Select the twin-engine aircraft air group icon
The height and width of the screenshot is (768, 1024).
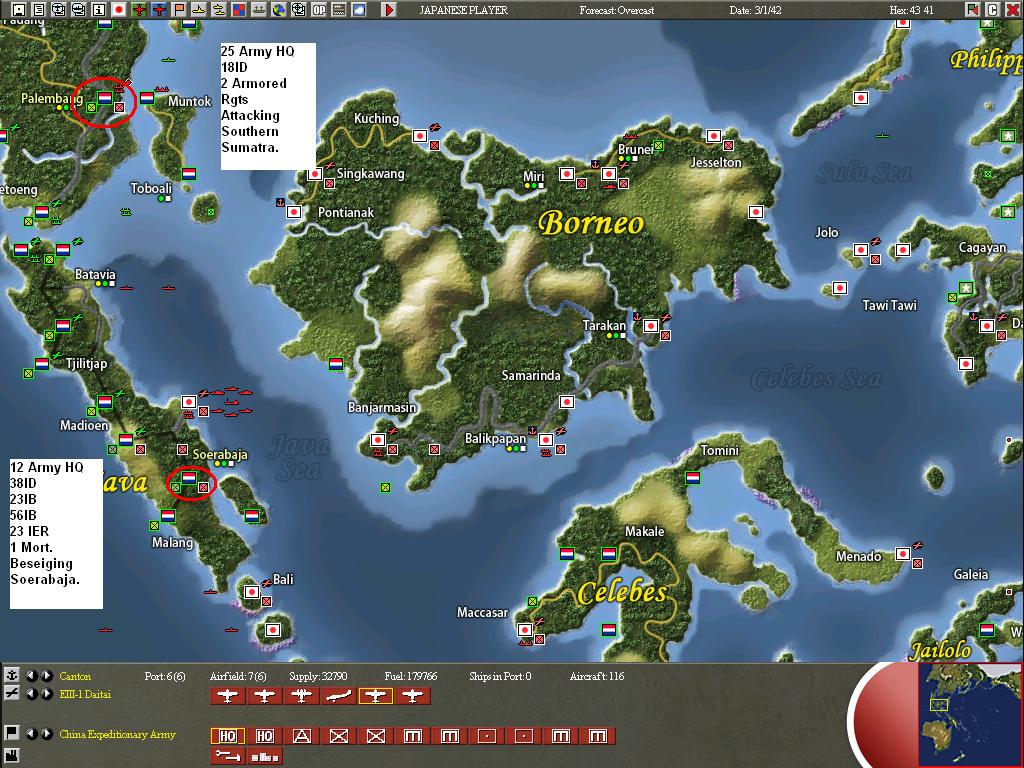coord(301,696)
